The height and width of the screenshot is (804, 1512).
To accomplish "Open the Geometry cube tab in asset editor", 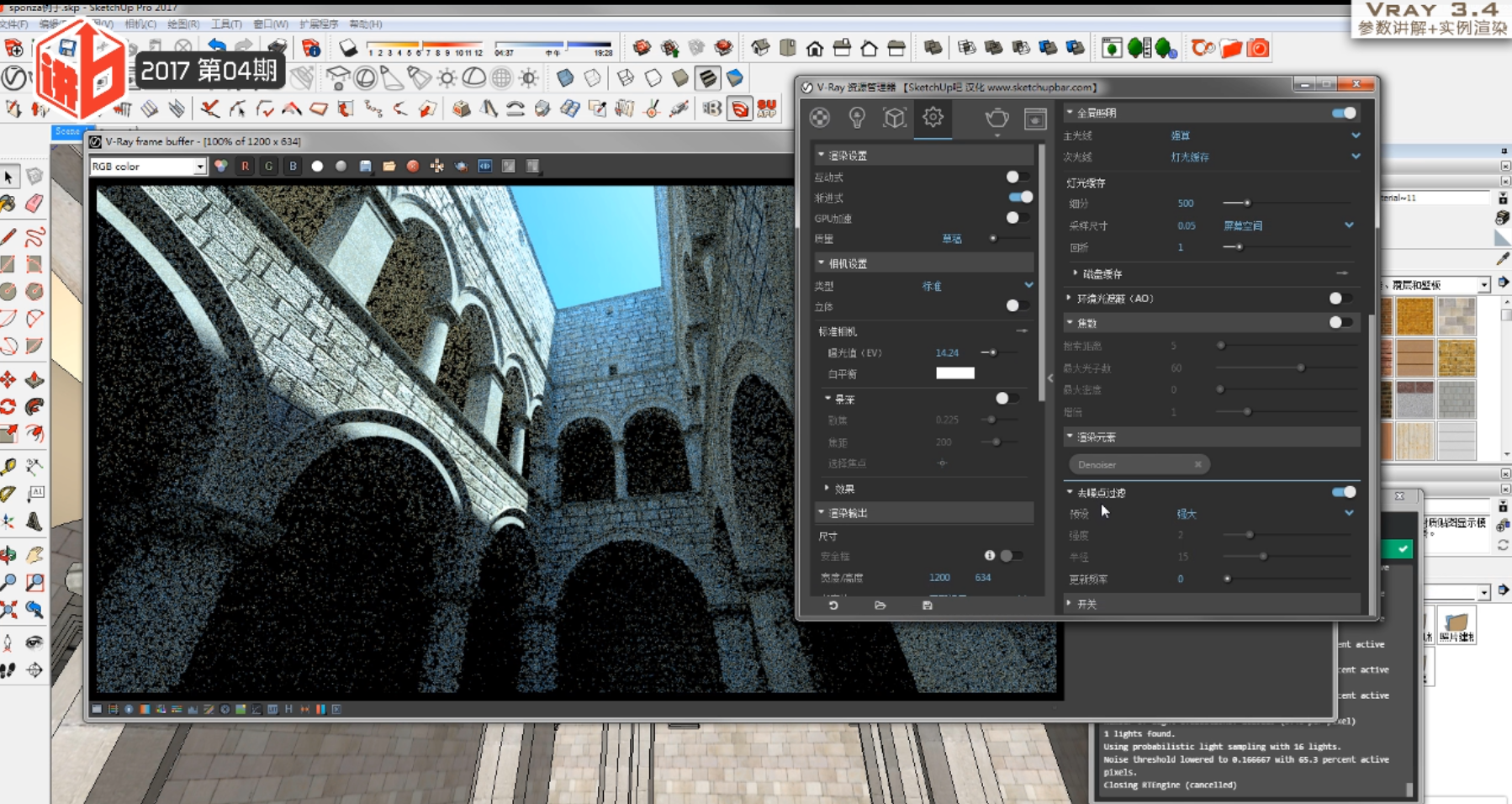I will 894,119.
